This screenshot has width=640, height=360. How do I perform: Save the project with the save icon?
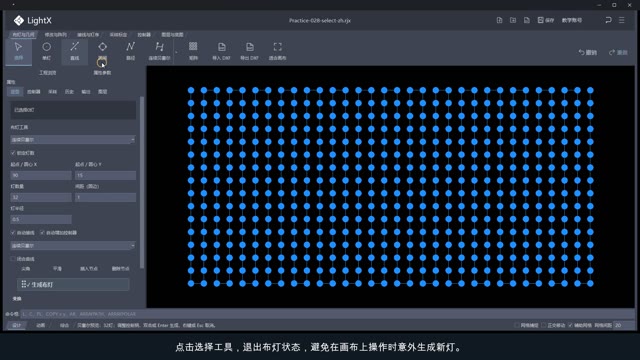546,20
